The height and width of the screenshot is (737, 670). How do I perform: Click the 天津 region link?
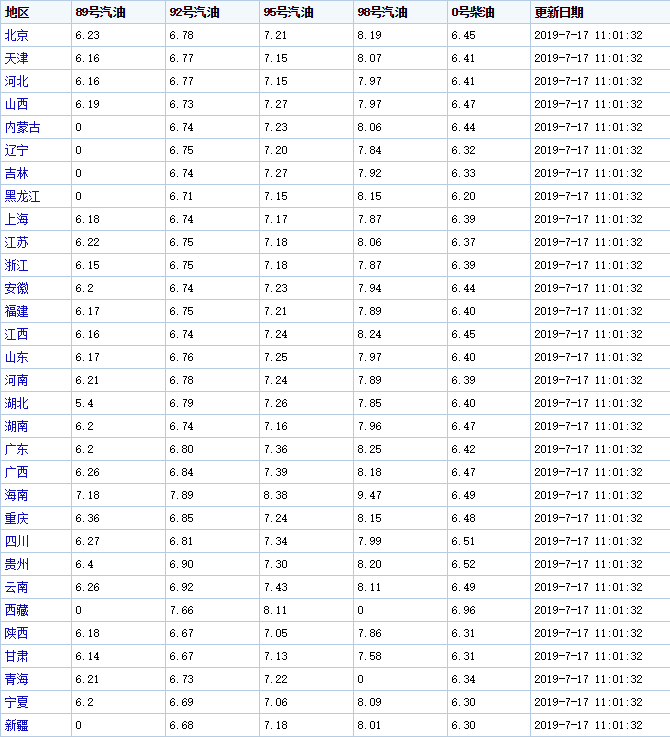[x=17, y=59]
